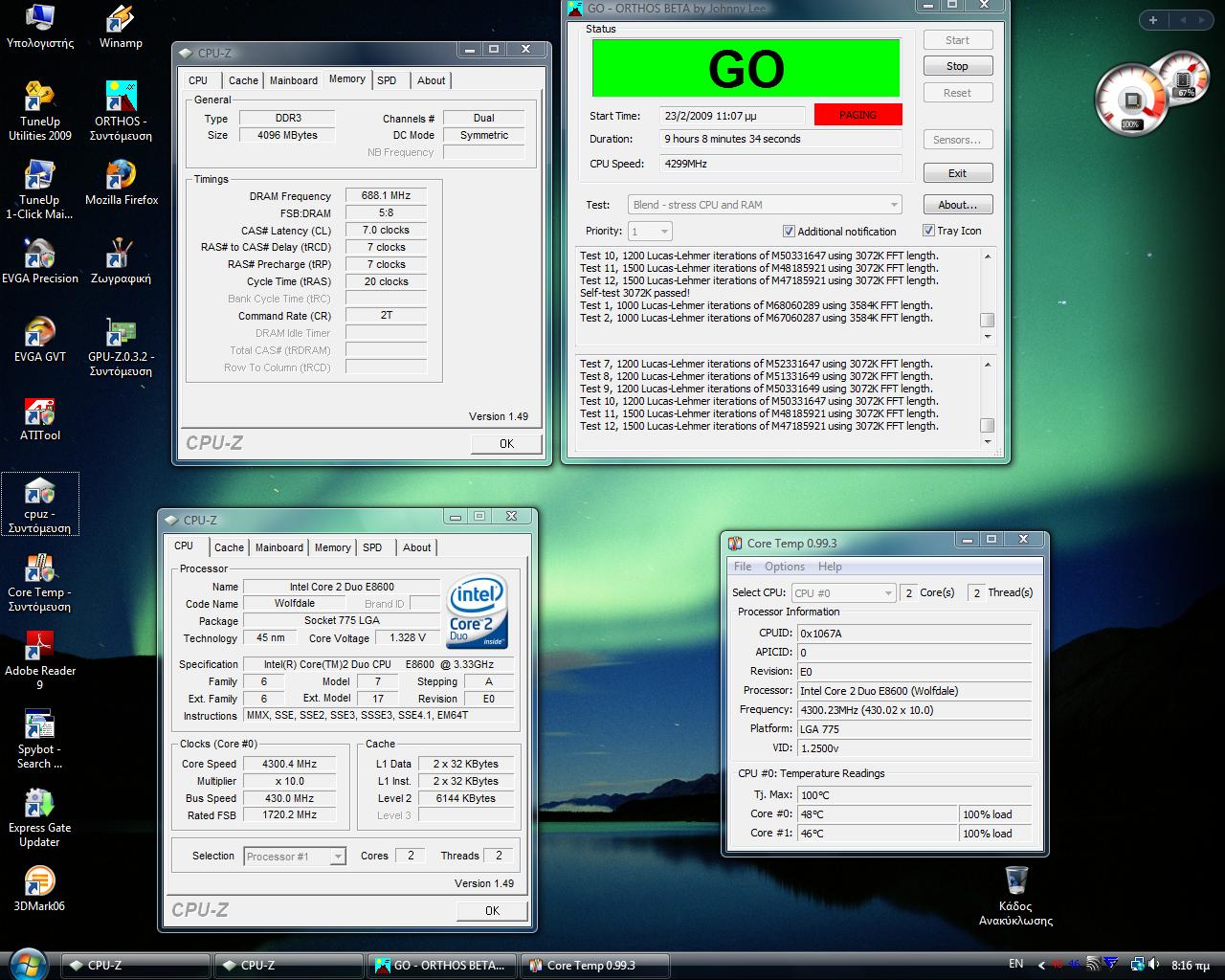Open Mainboard tab in upper CPU-Z window
This screenshot has height=980, width=1225.
293,80
